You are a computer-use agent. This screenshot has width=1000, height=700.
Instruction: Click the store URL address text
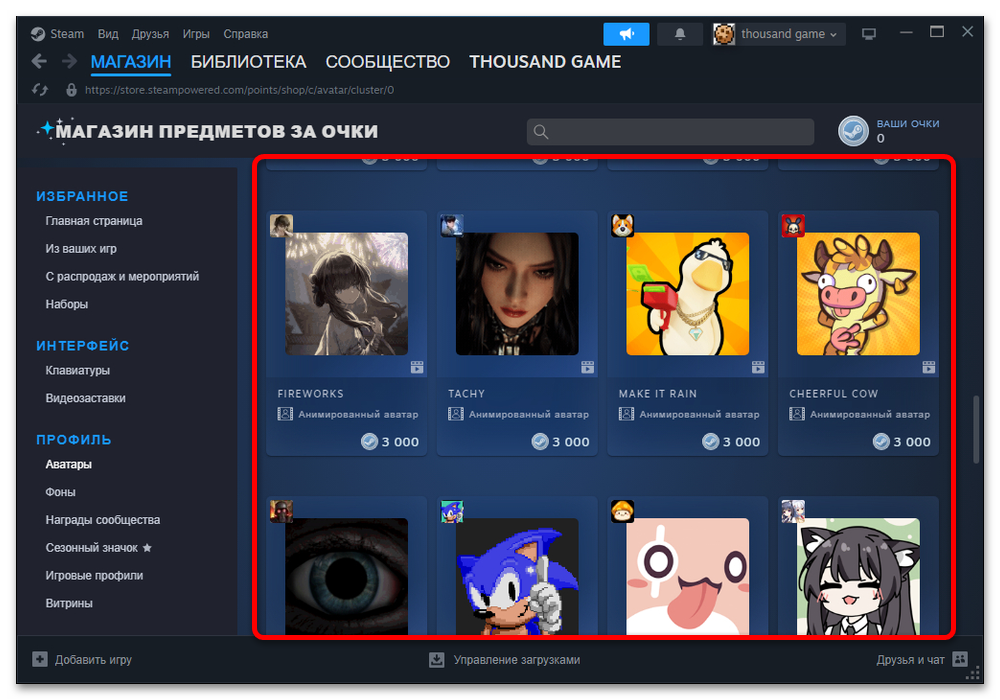click(239, 90)
